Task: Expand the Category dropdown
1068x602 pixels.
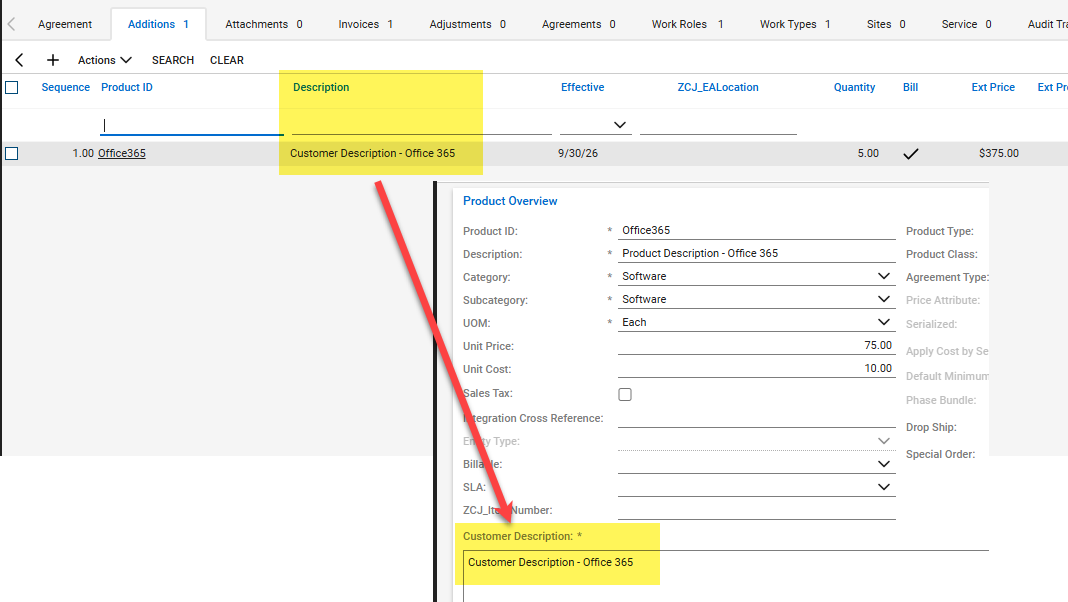Action: coord(883,276)
